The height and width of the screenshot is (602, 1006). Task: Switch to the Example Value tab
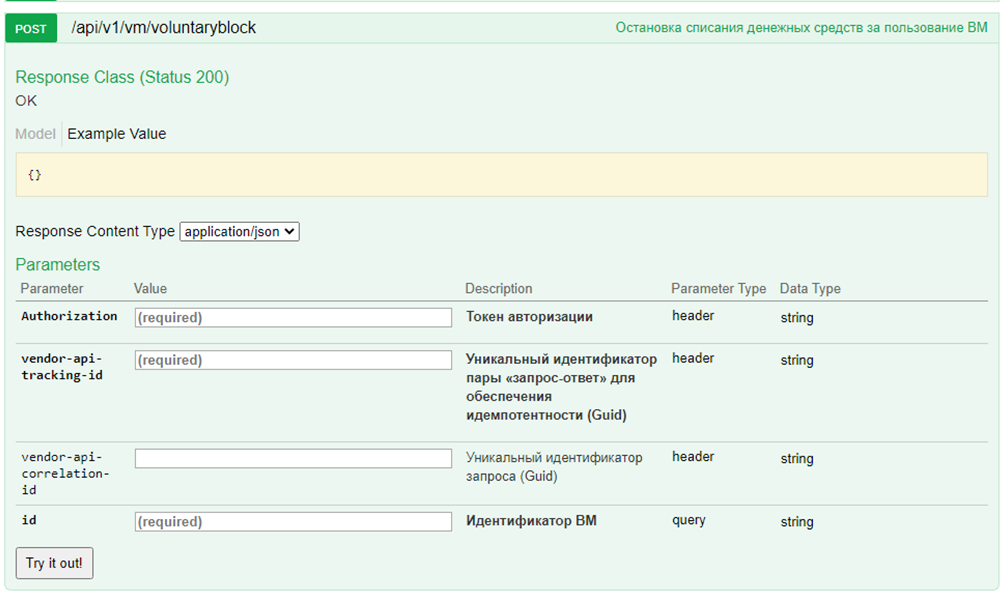click(117, 133)
